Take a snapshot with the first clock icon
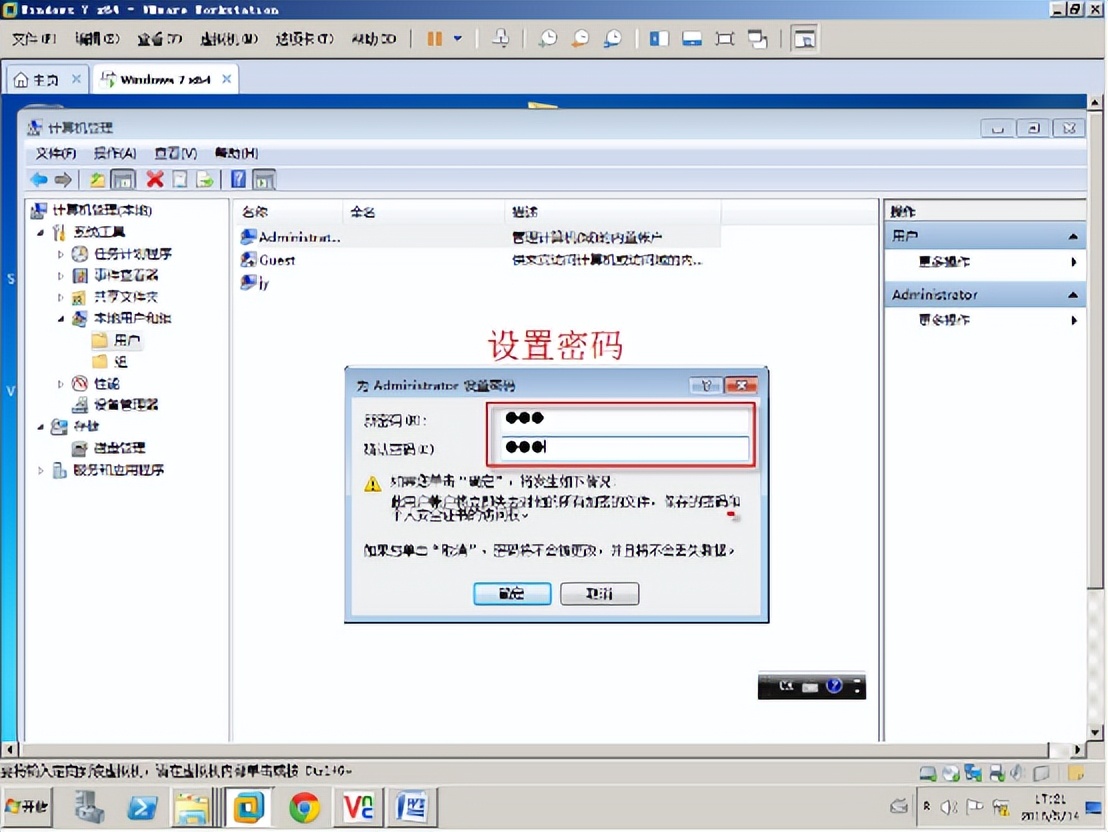 tap(548, 38)
